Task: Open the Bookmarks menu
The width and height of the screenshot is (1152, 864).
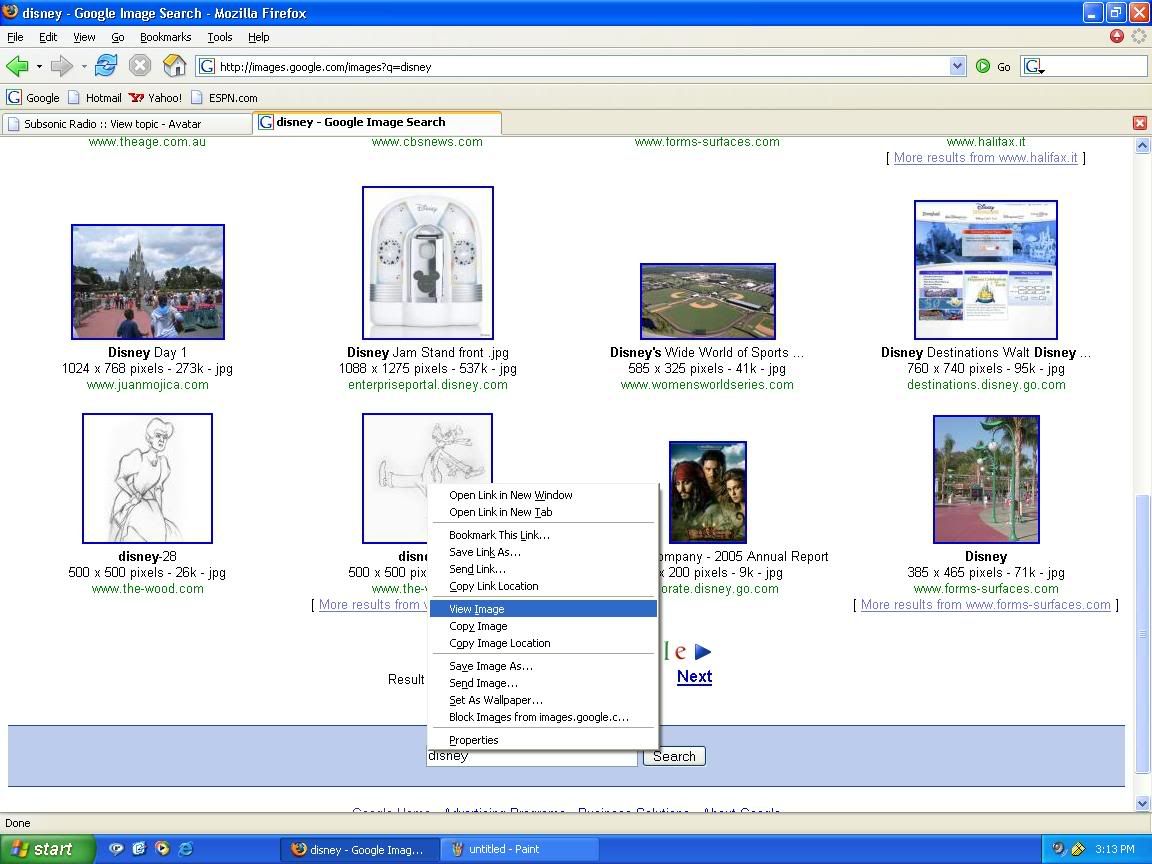Action: click(165, 37)
